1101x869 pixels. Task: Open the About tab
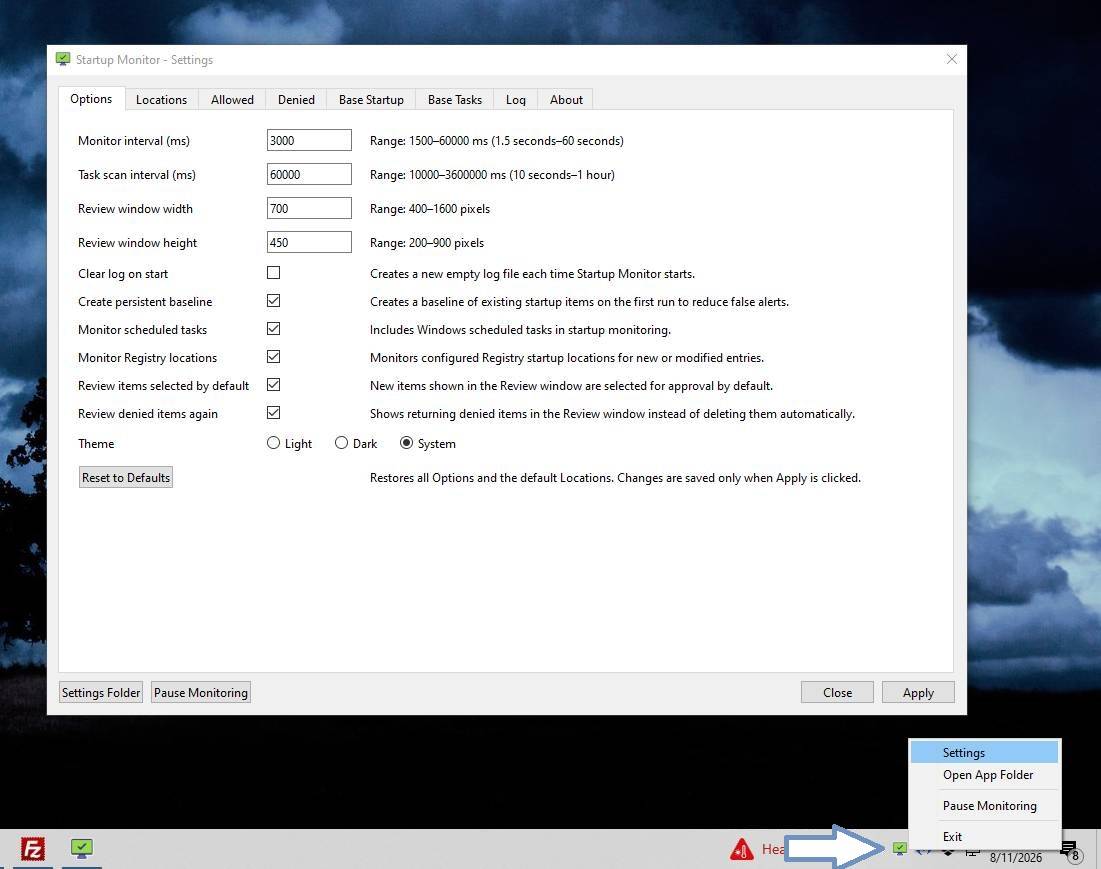point(566,100)
